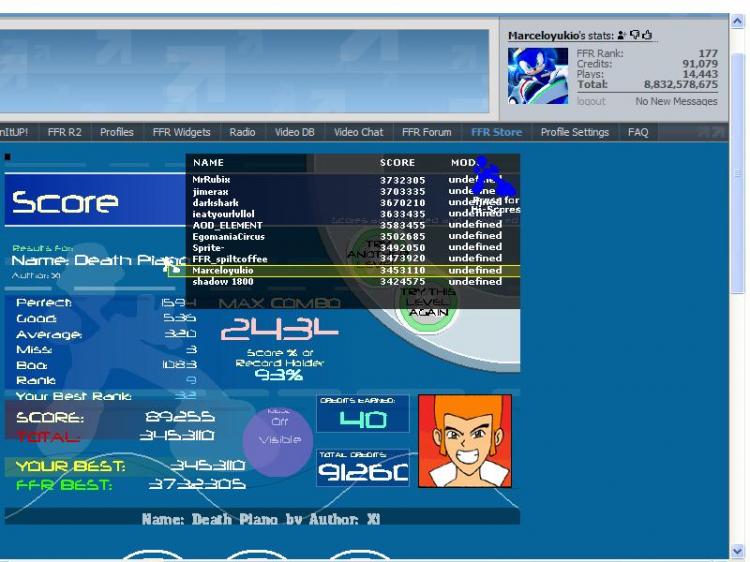The height and width of the screenshot is (562, 750).
Task: Click the up arrow of page scrollbar
Action: pos(737,21)
